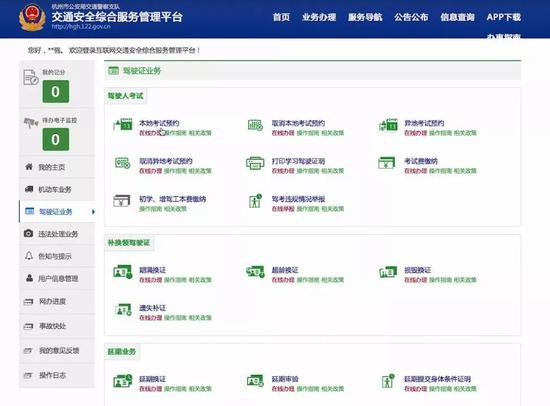The image size is (550, 406).
Task: Click the vehicle icon beside 机动车业务
Action: pos(29,189)
